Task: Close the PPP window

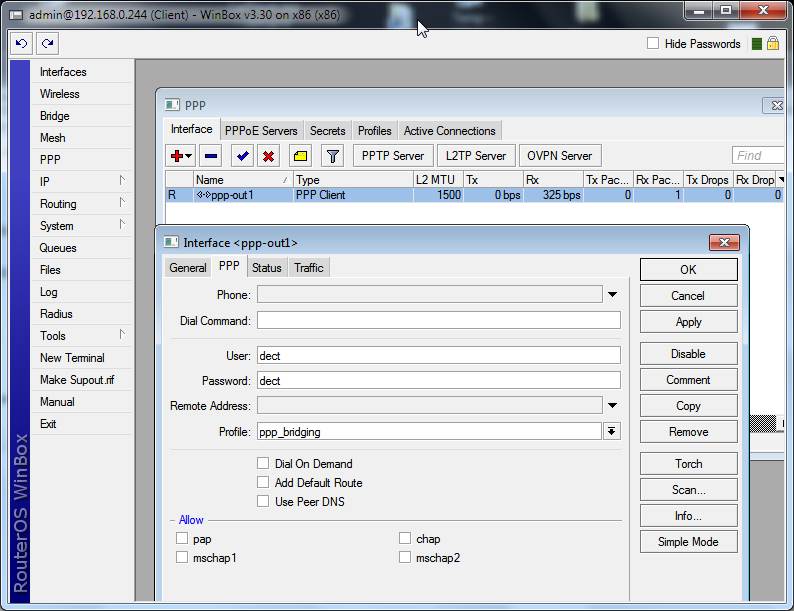Action: pyautogui.click(x=775, y=105)
